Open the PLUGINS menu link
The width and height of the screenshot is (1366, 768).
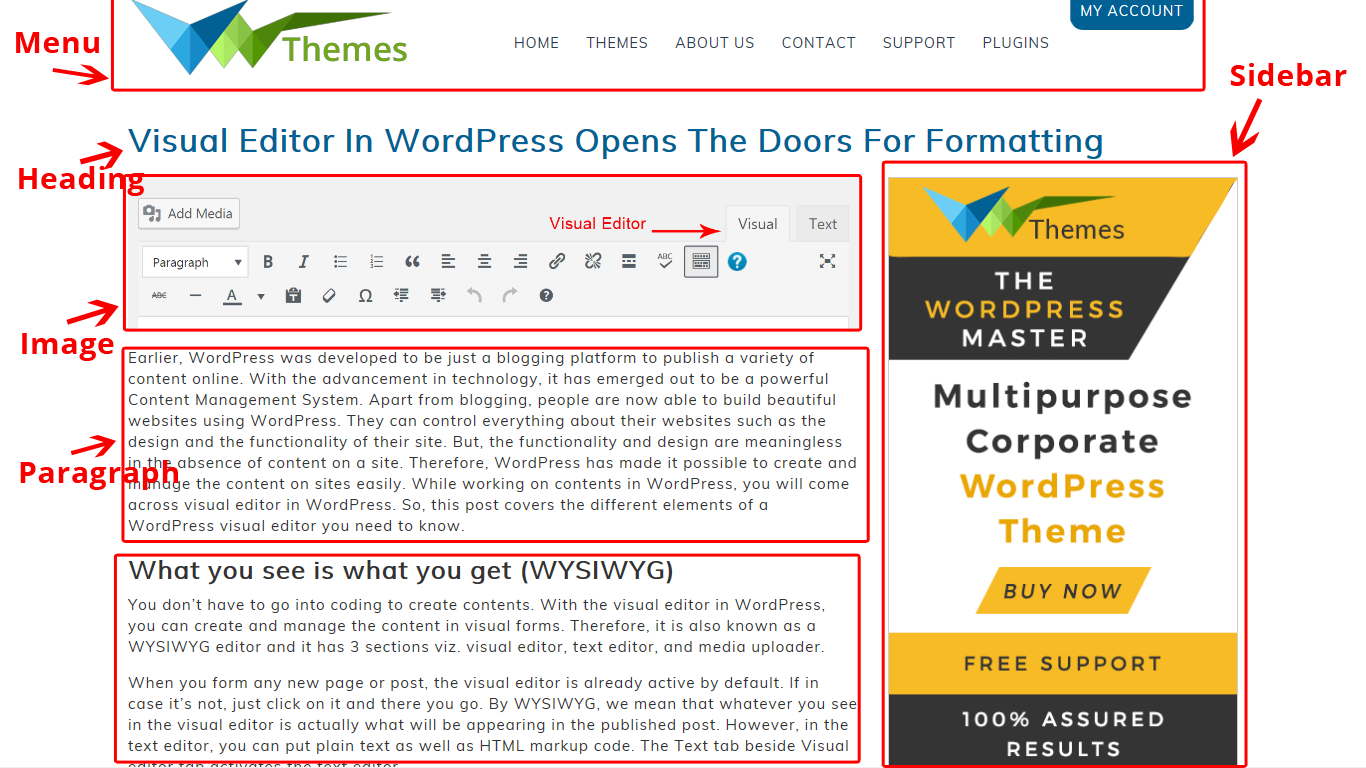(1016, 43)
